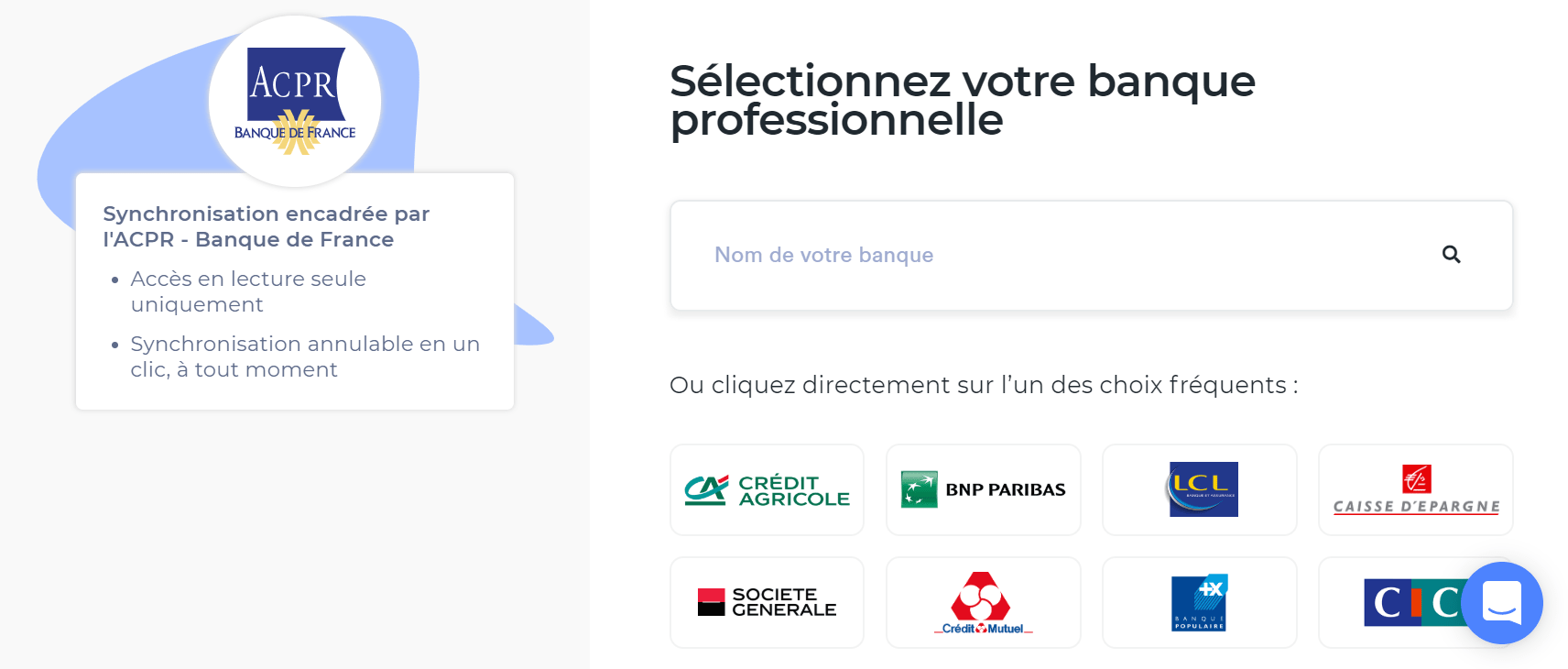Pick the Crédit Mutuel logo tile
The height and width of the screenshot is (669, 1568).
(983, 602)
